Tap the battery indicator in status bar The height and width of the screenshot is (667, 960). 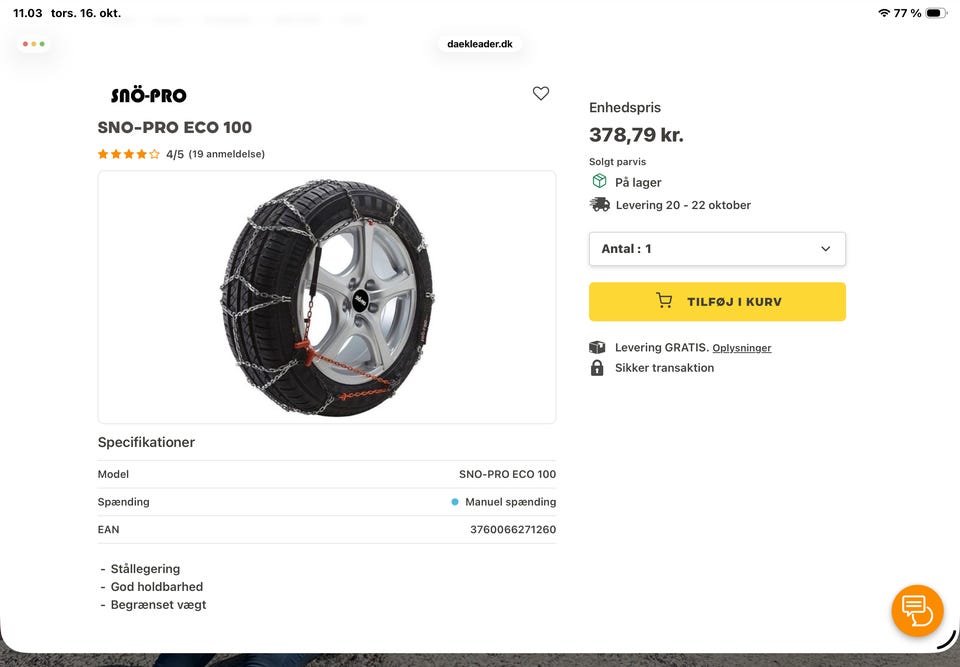(935, 13)
